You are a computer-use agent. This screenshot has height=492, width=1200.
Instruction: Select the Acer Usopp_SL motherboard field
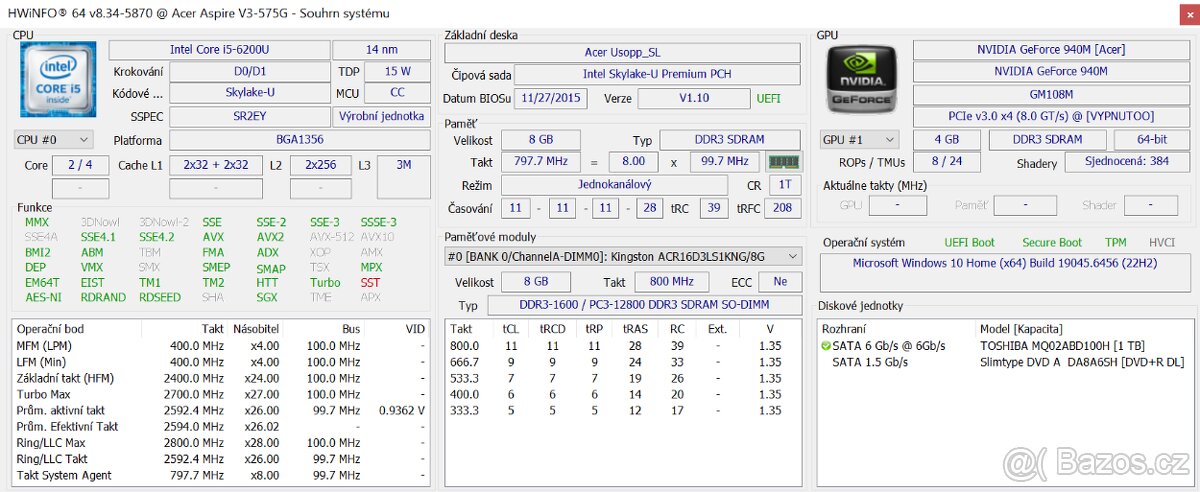[x=622, y=53]
